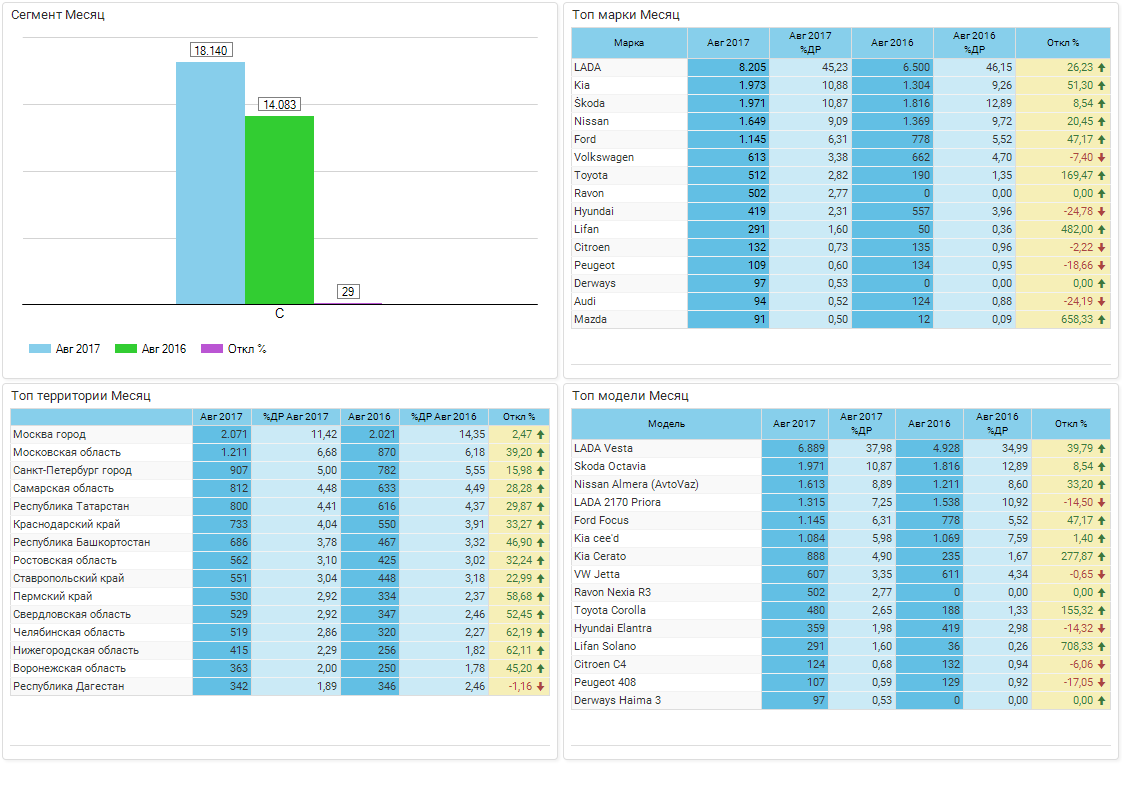The height and width of the screenshot is (793, 1122).
Task: Select Краснодарский край territory row
Action: [280, 524]
